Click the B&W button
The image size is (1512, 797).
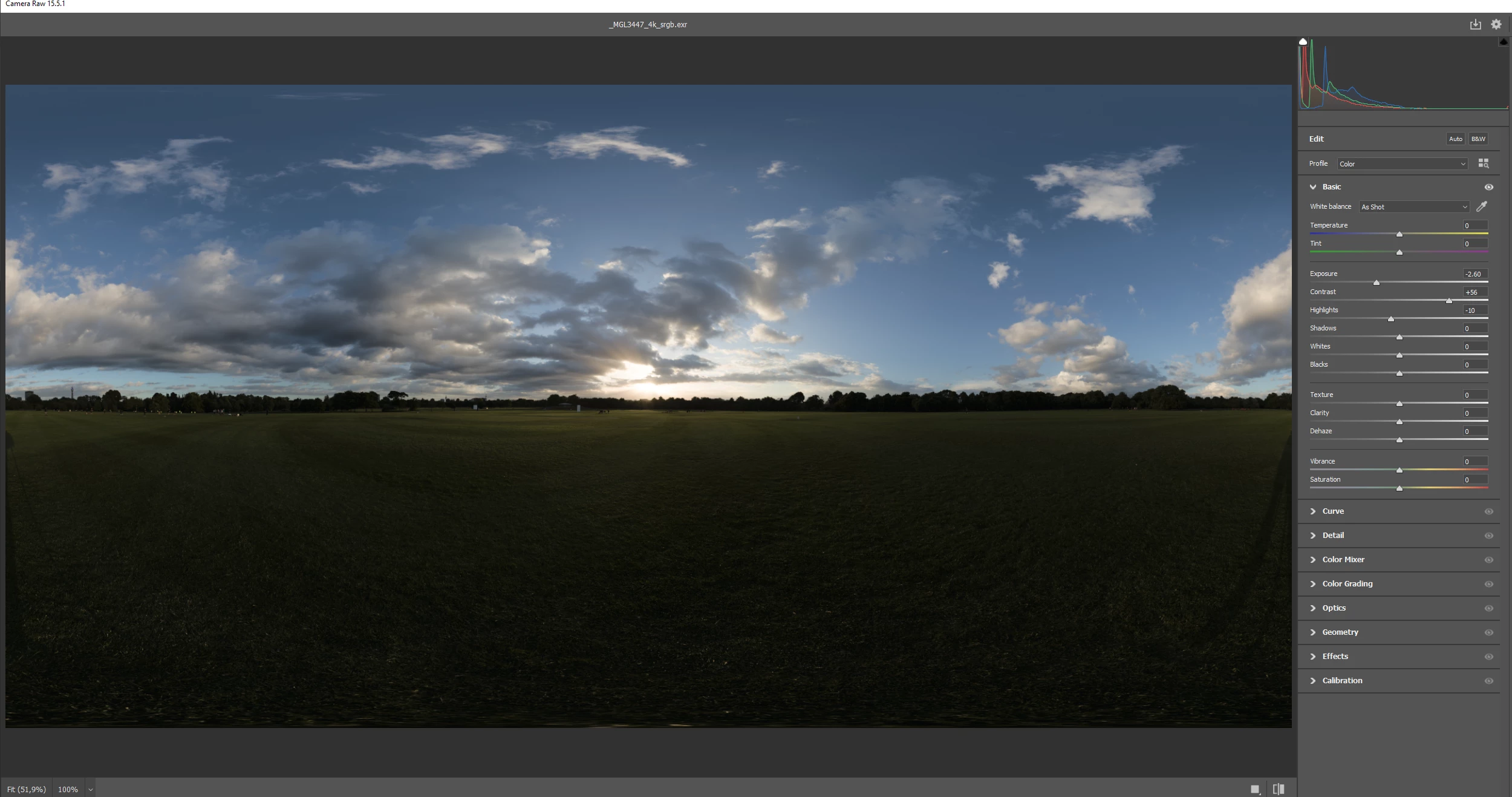click(1478, 139)
